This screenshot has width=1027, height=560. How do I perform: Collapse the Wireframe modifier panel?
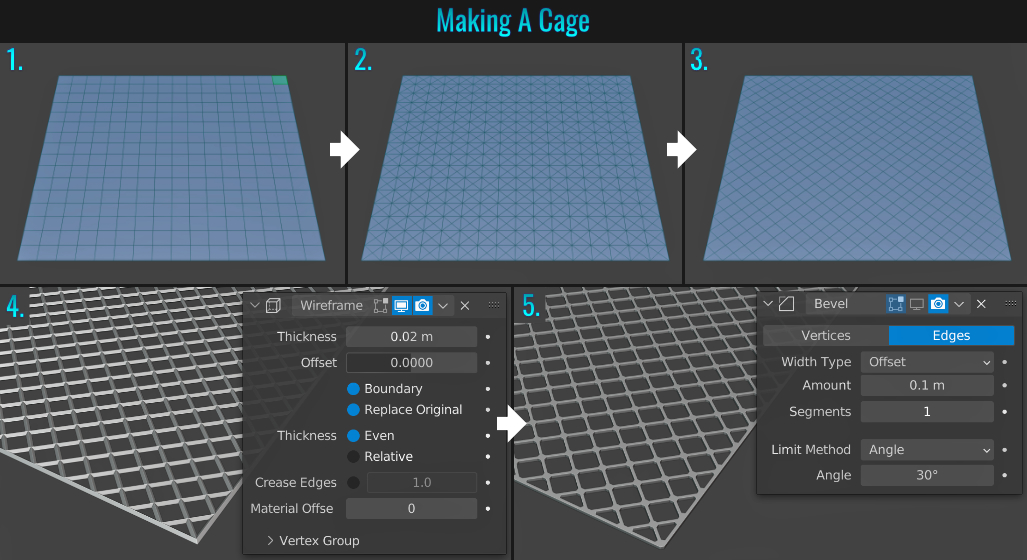click(255, 305)
